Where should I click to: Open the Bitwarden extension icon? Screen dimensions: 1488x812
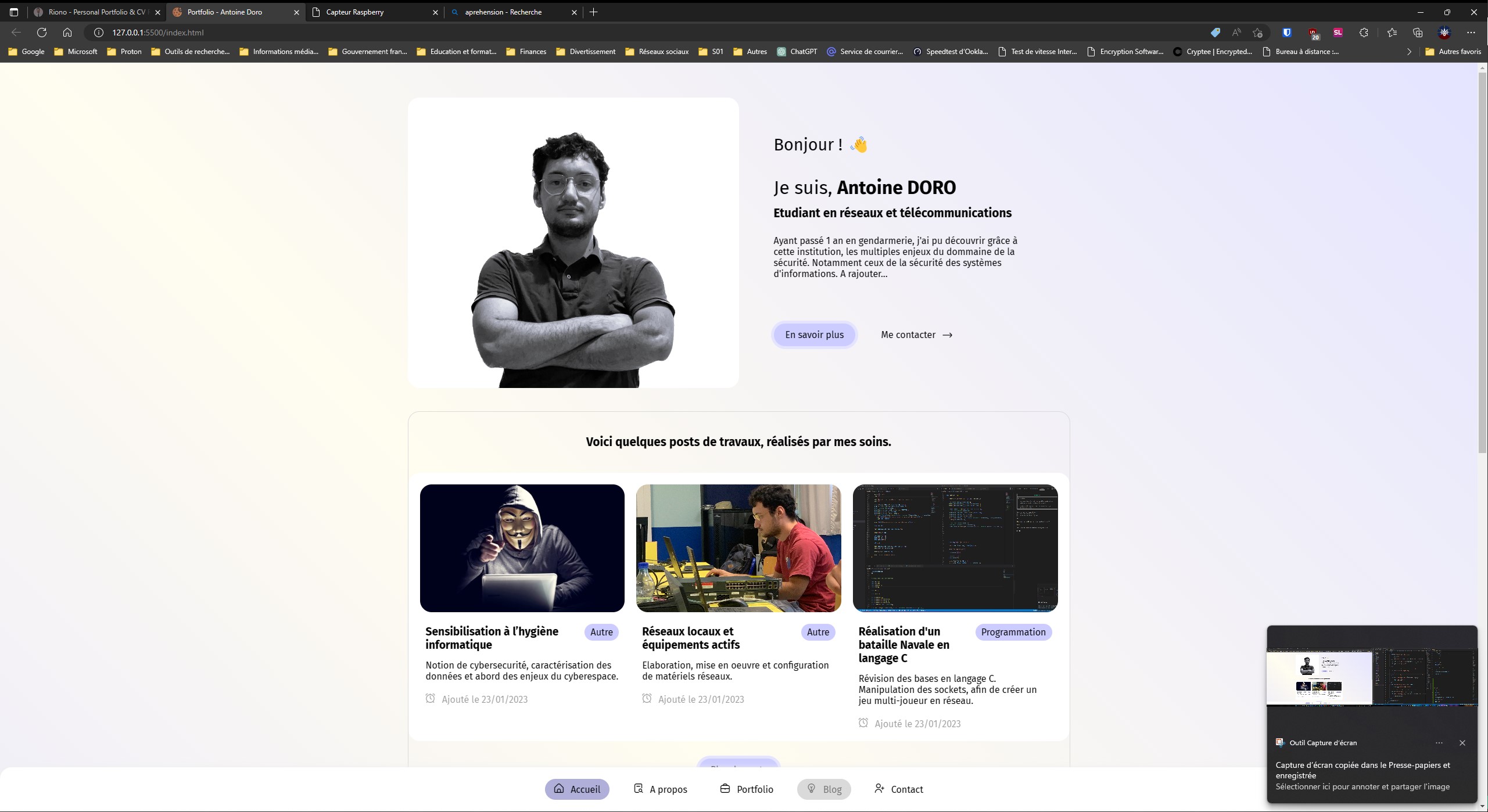point(1287,33)
